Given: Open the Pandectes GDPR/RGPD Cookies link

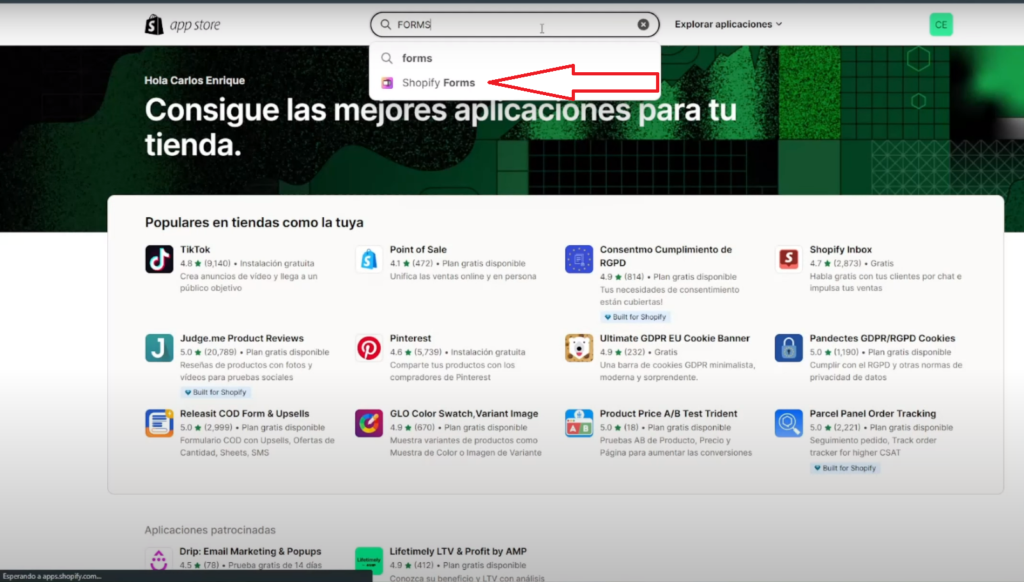Looking at the screenshot, I should coord(882,338).
